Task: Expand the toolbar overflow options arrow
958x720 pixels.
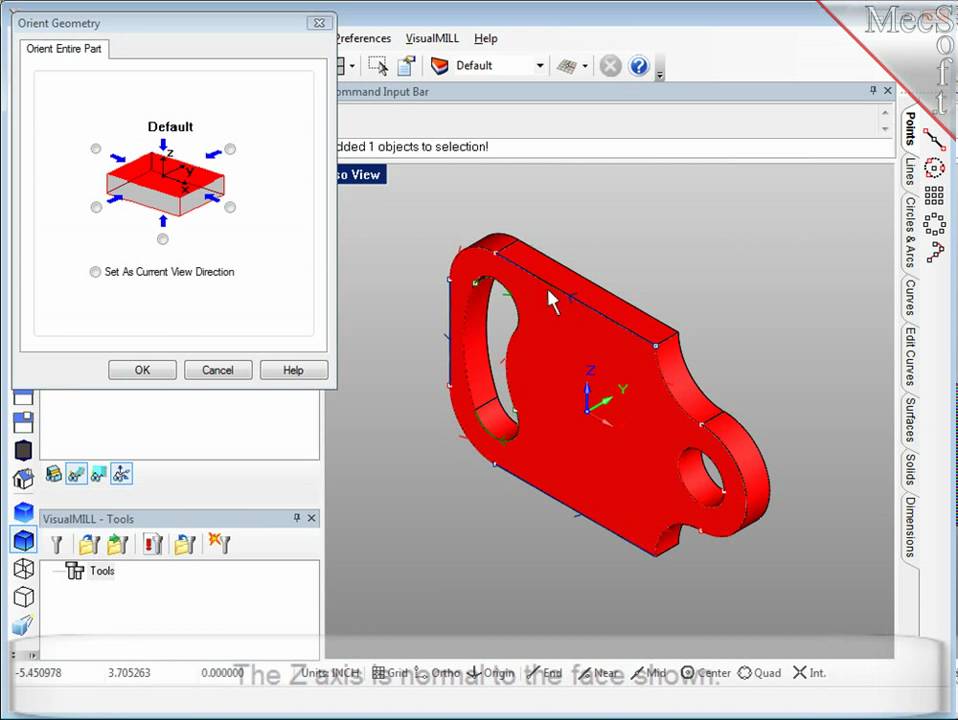Action: click(660, 75)
